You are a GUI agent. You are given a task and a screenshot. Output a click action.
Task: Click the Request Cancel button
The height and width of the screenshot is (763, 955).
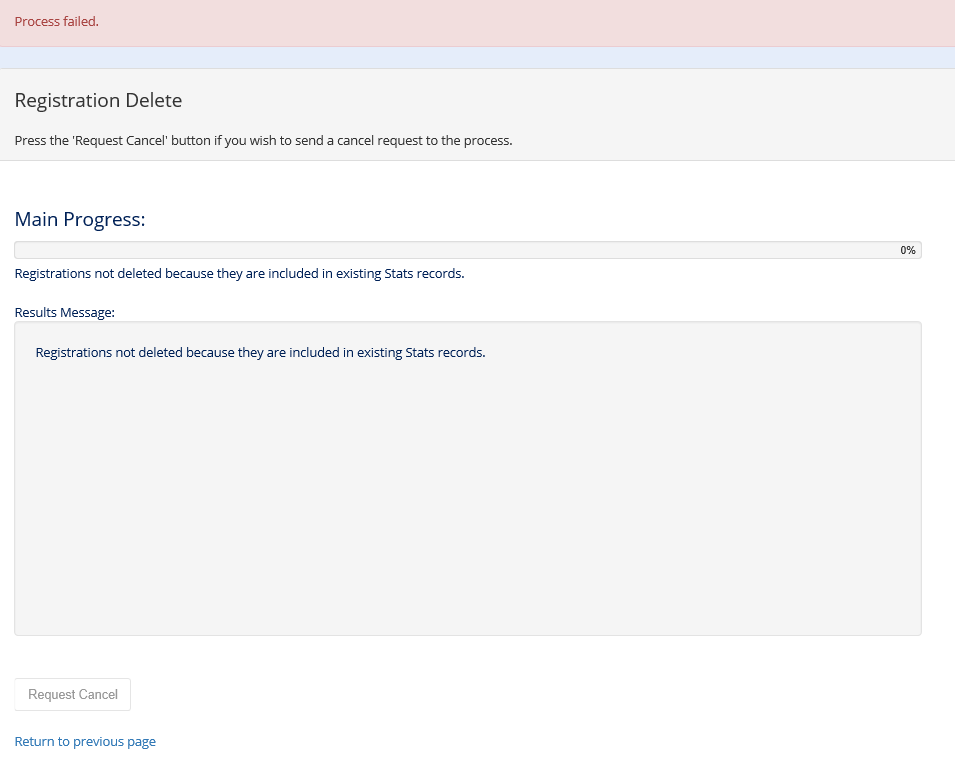pyautogui.click(x=73, y=695)
